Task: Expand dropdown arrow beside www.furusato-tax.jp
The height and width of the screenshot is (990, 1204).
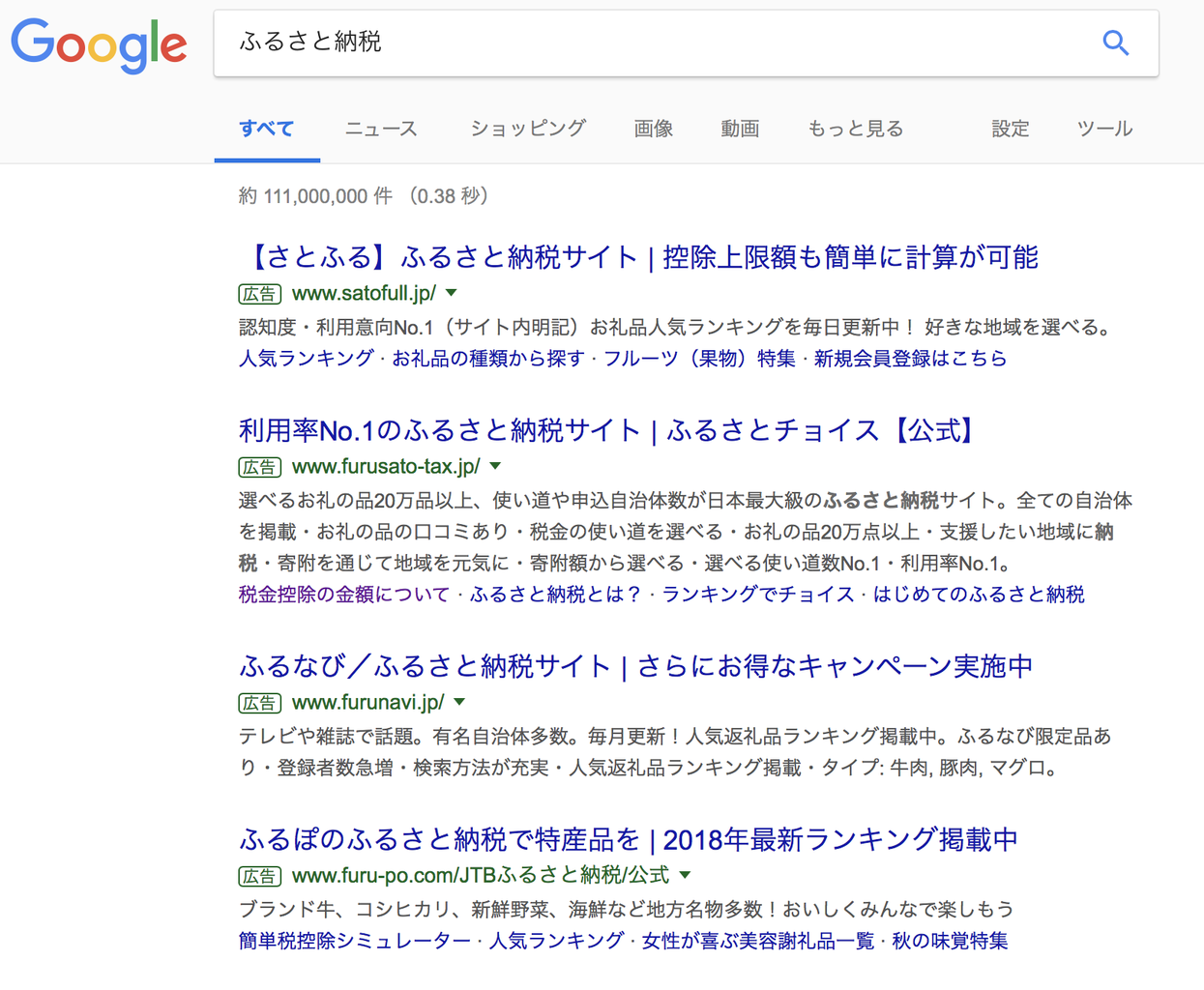Action: (495, 466)
